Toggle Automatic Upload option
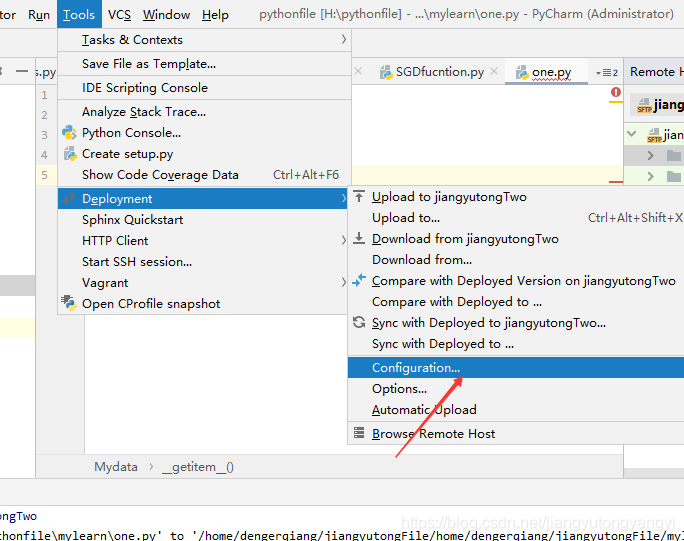Image resolution: width=684 pixels, height=541 pixels. [424, 410]
